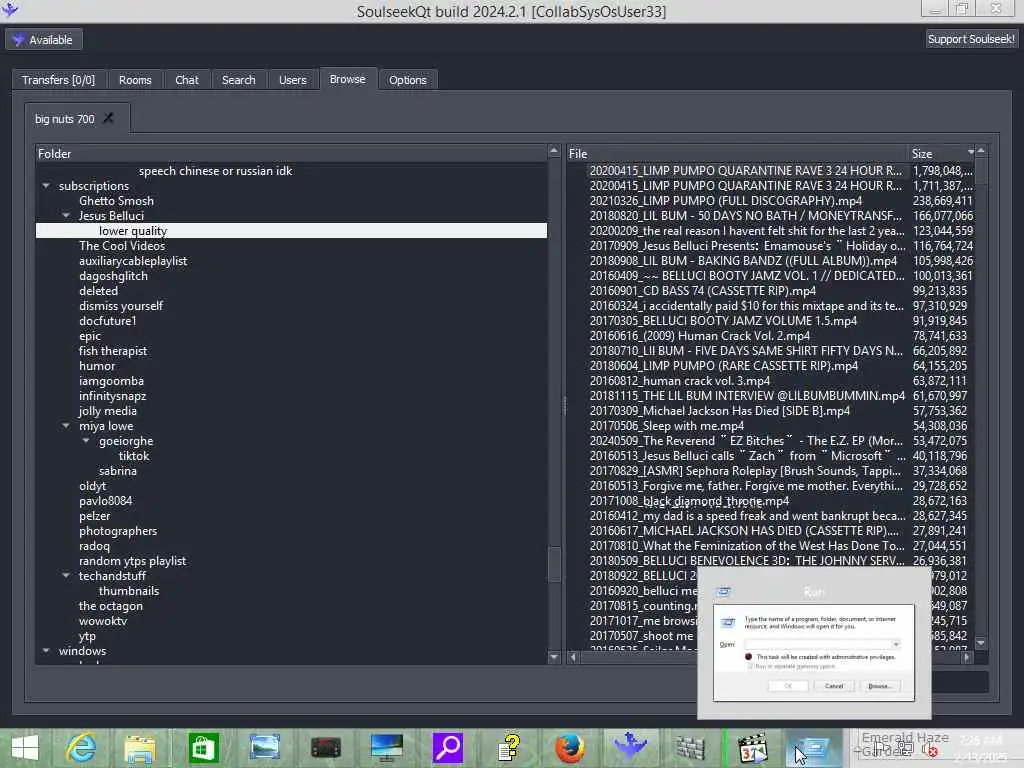Screen dimensions: 1024x768
Task: Select 'The Cool Videos' folder
Action: coord(122,246)
